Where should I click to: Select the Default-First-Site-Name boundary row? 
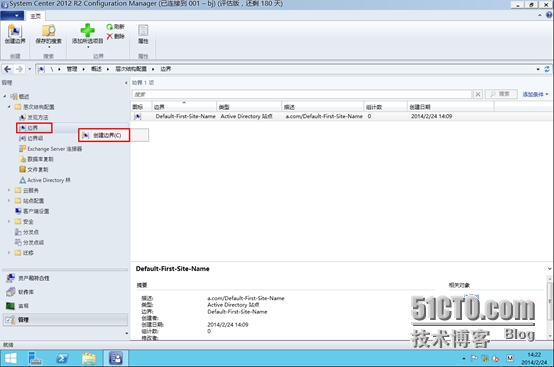click(x=342, y=116)
